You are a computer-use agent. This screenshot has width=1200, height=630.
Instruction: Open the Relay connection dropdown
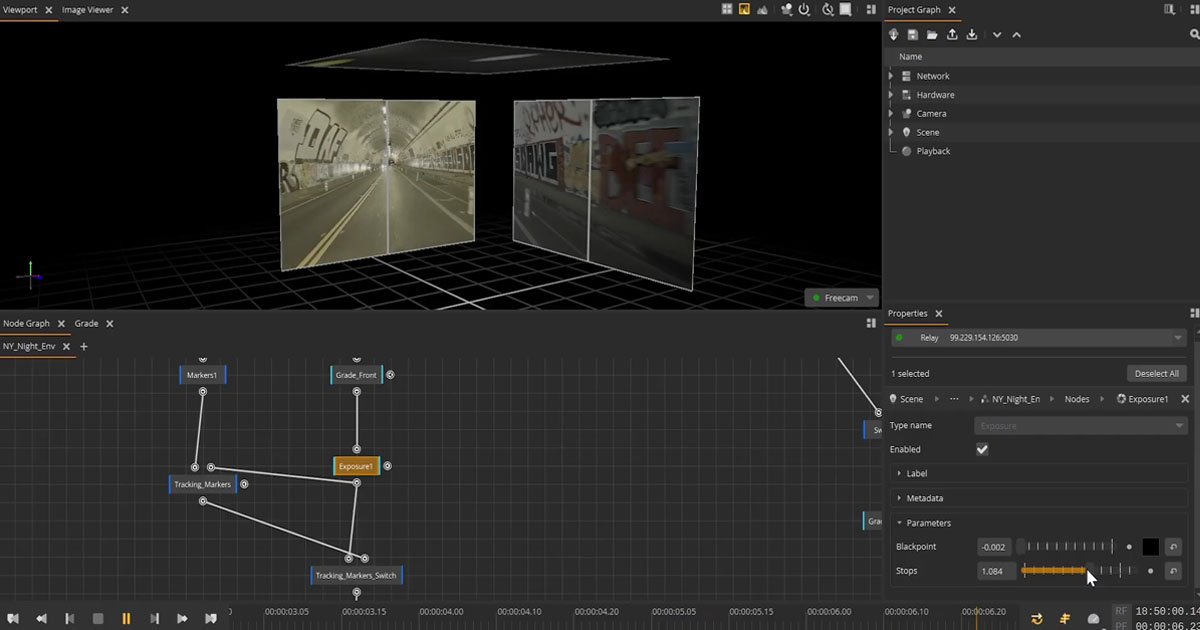(x=1037, y=338)
